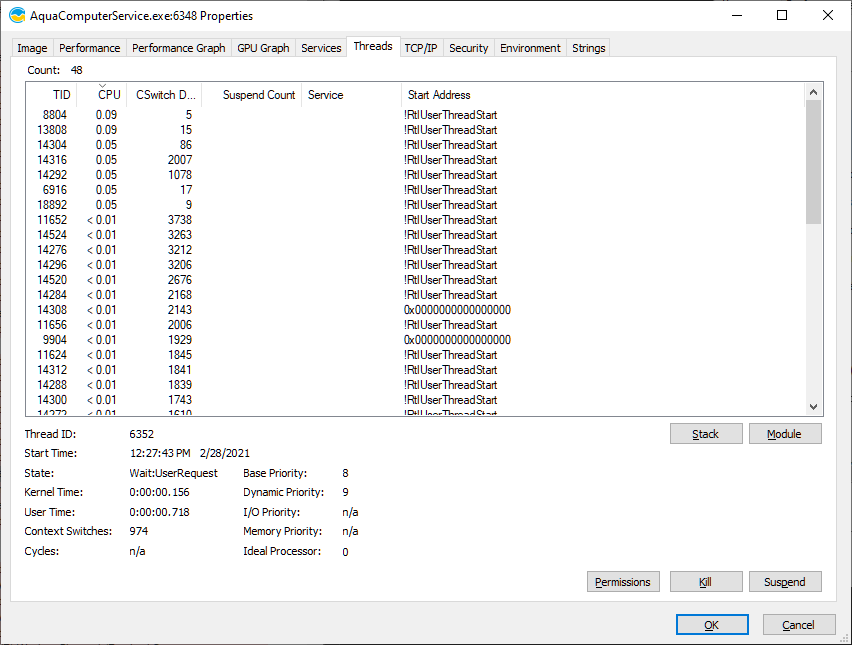Open the Performance tab

(90, 48)
